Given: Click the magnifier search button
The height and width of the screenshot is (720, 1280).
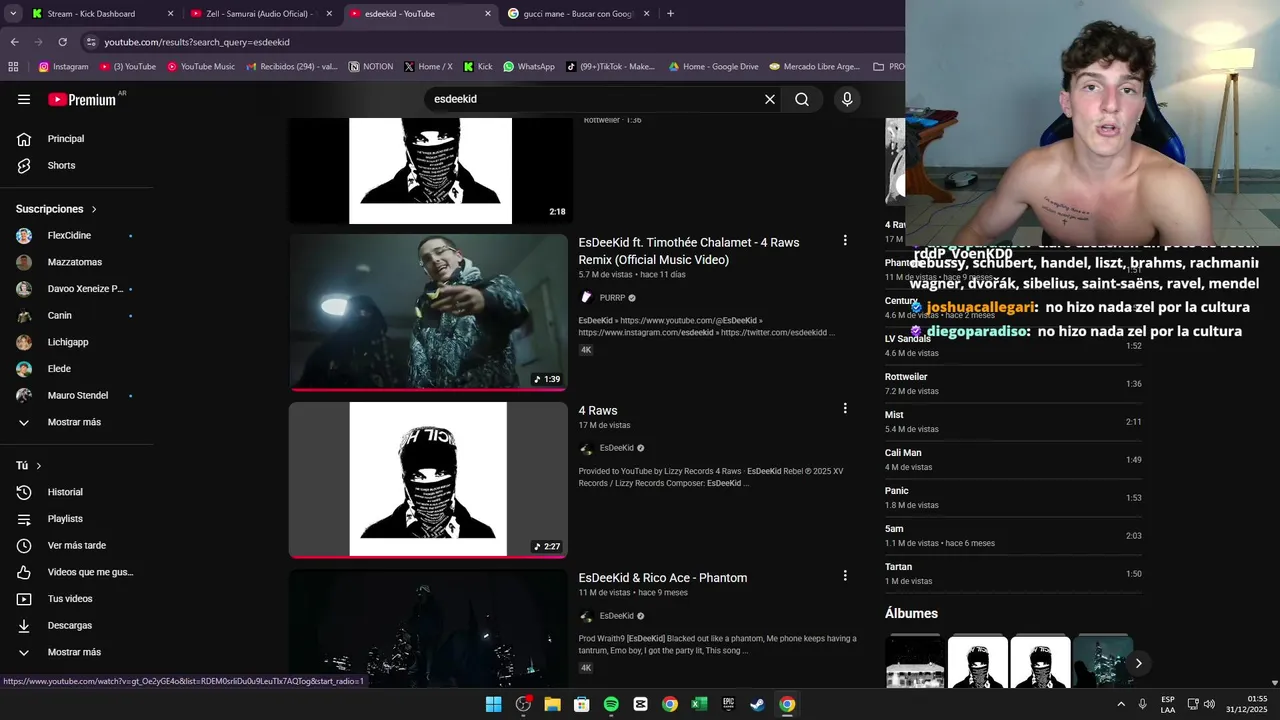Looking at the screenshot, I should click(x=802, y=99).
